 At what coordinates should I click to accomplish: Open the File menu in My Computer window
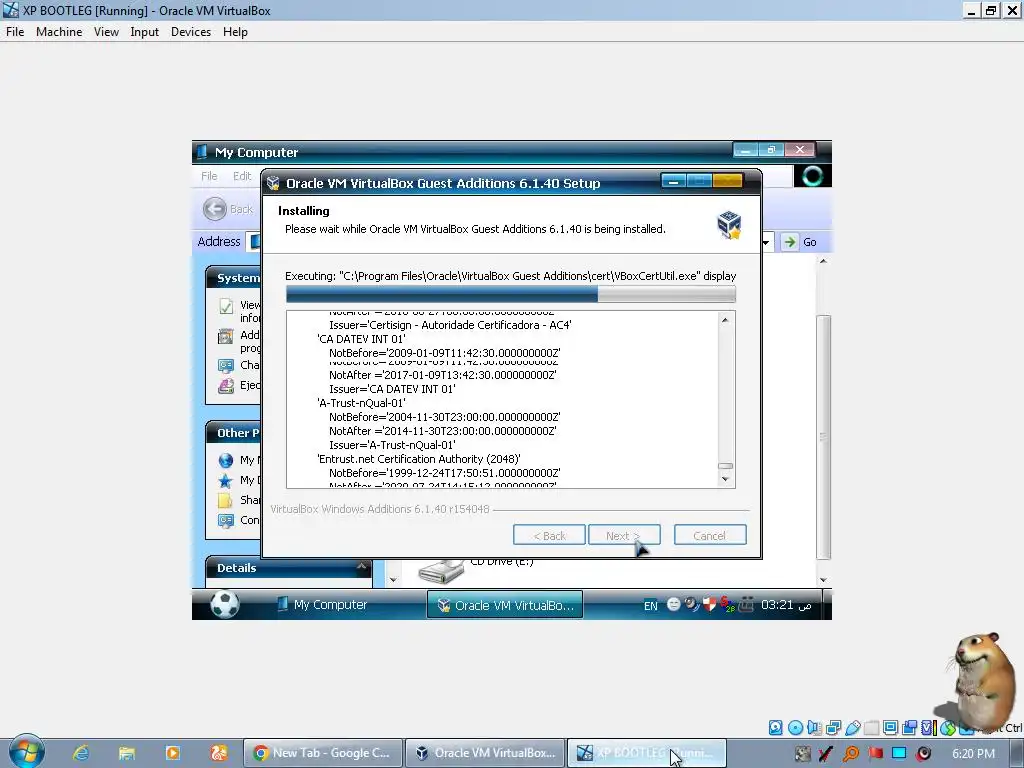[209, 176]
